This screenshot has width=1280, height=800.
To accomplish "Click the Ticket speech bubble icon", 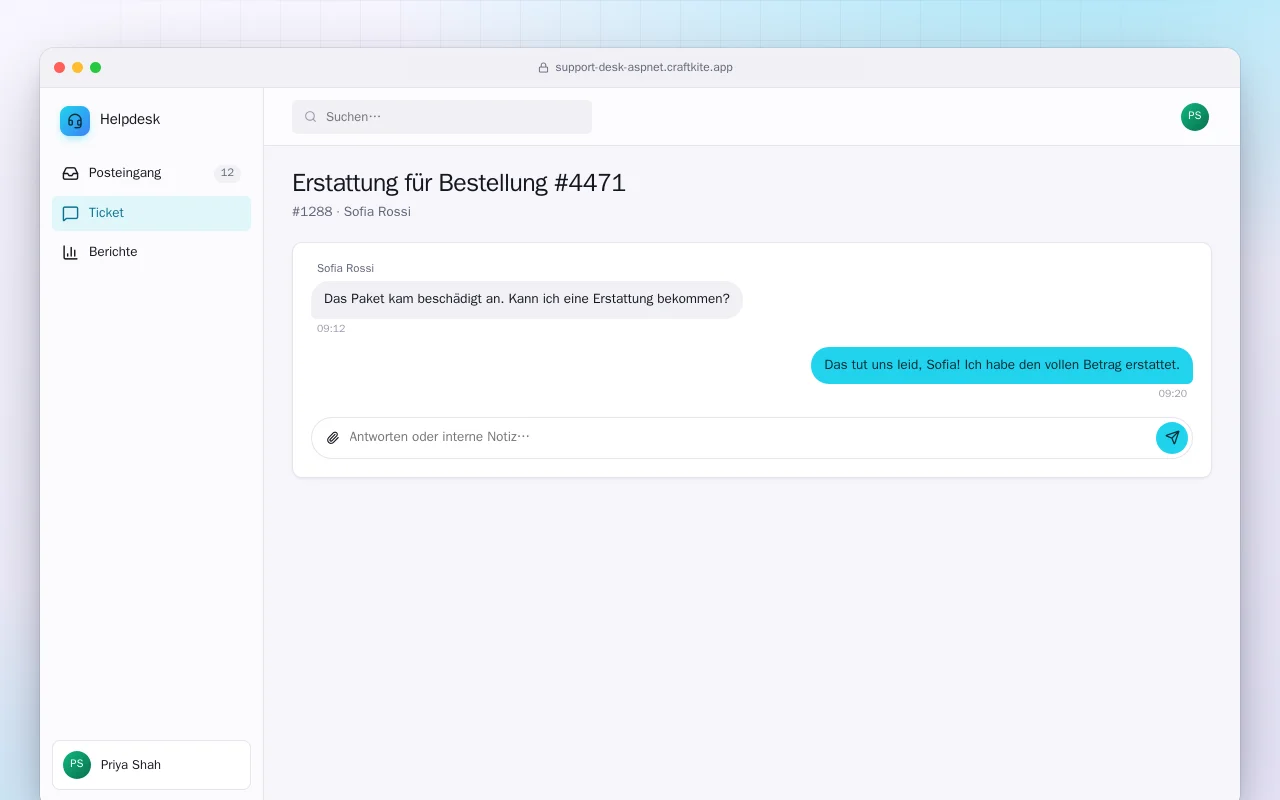I will click(x=70, y=213).
